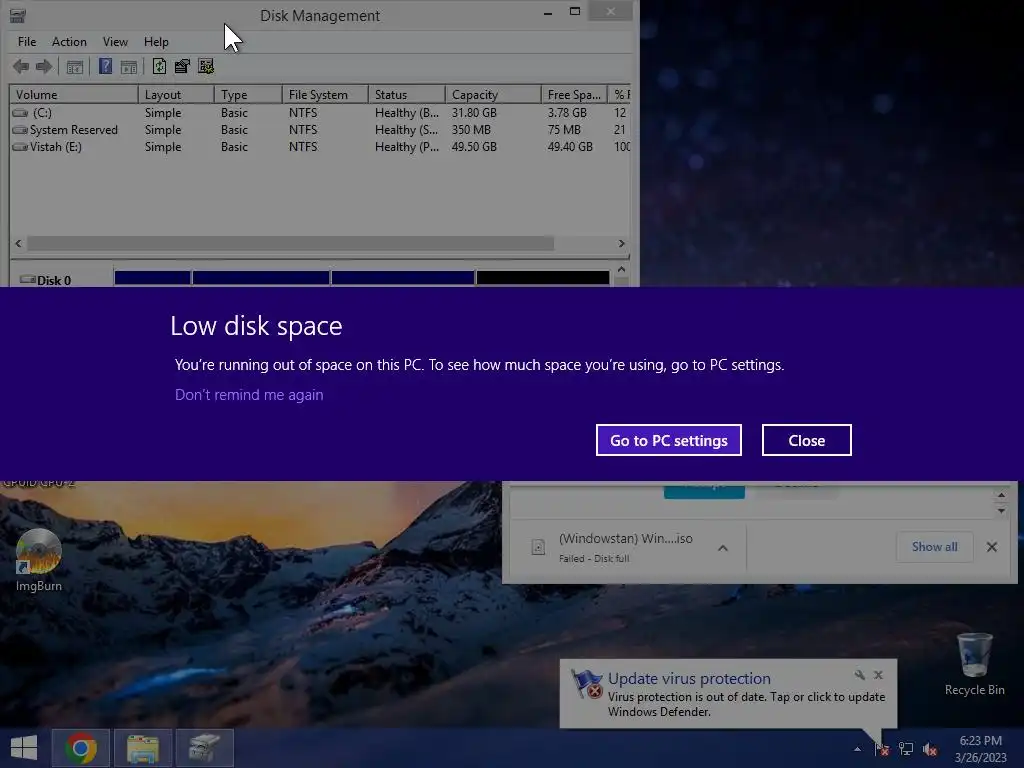1024x768 pixels.
Task: Click the Windows Defender flag icon in balloon
Action: (x=587, y=684)
